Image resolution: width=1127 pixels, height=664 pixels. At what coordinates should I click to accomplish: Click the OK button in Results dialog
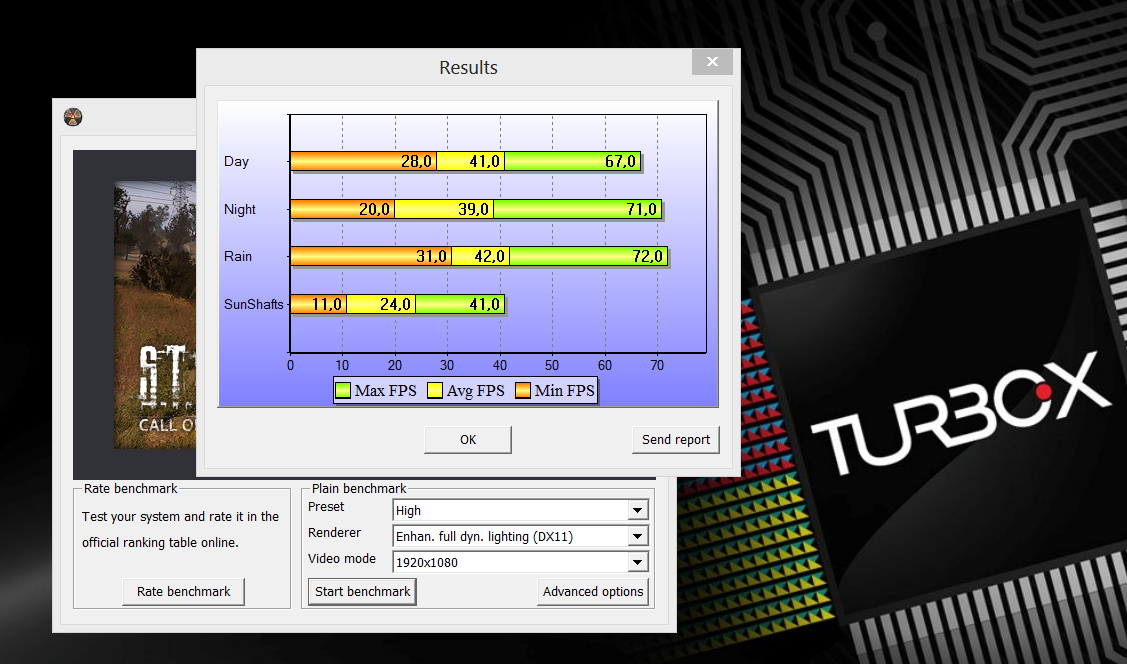[468, 440]
